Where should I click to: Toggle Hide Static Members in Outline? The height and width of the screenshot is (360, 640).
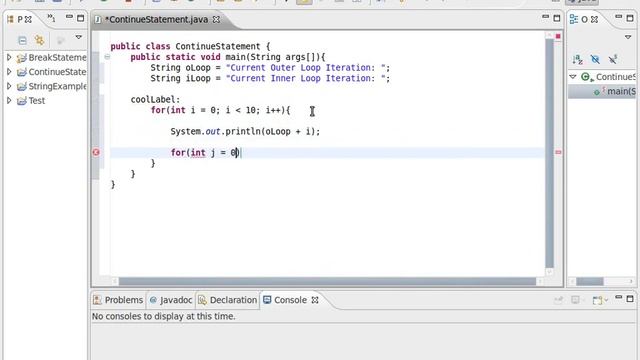tap(613, 60)
